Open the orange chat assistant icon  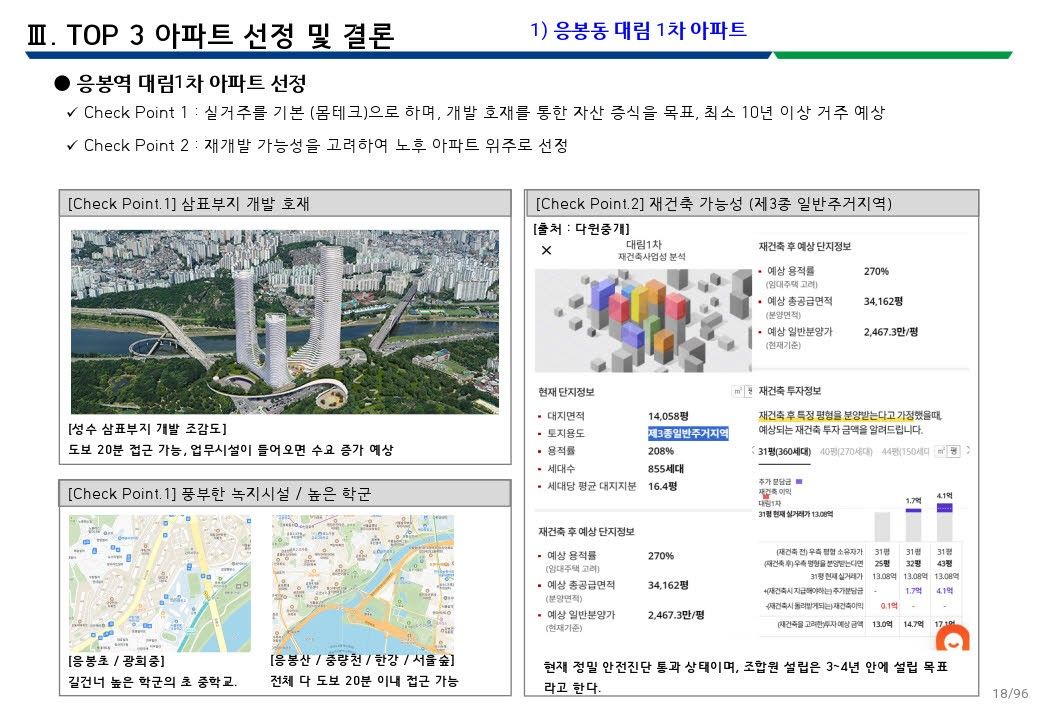tap(953, 637)
